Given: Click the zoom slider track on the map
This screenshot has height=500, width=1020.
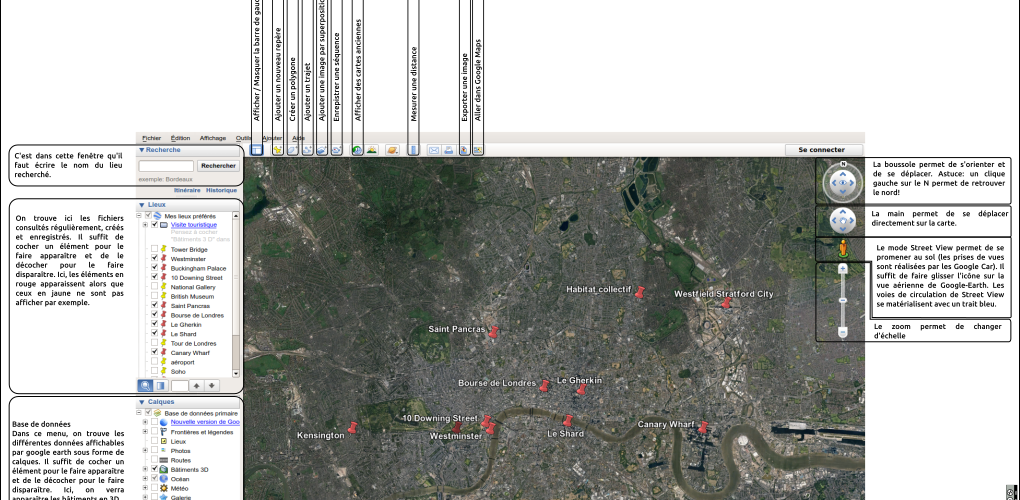Looking at the screenshot, I should (843, 300).
